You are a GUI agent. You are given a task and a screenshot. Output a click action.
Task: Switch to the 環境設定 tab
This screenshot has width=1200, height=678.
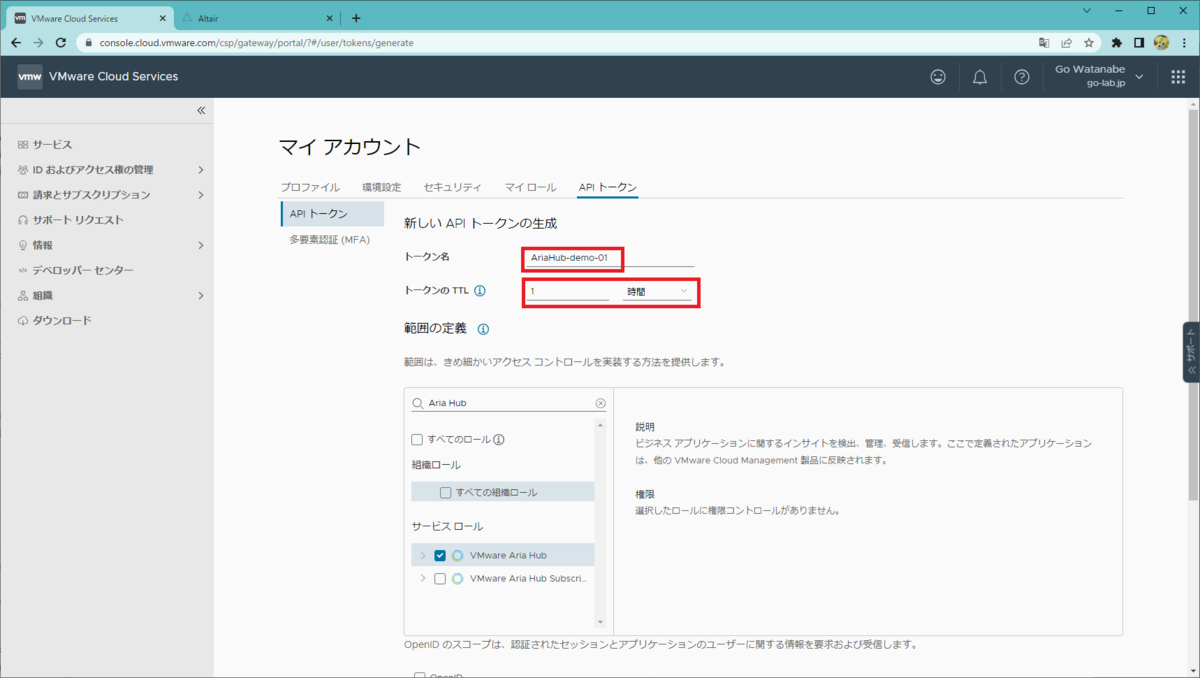click(x=381, y=187)
